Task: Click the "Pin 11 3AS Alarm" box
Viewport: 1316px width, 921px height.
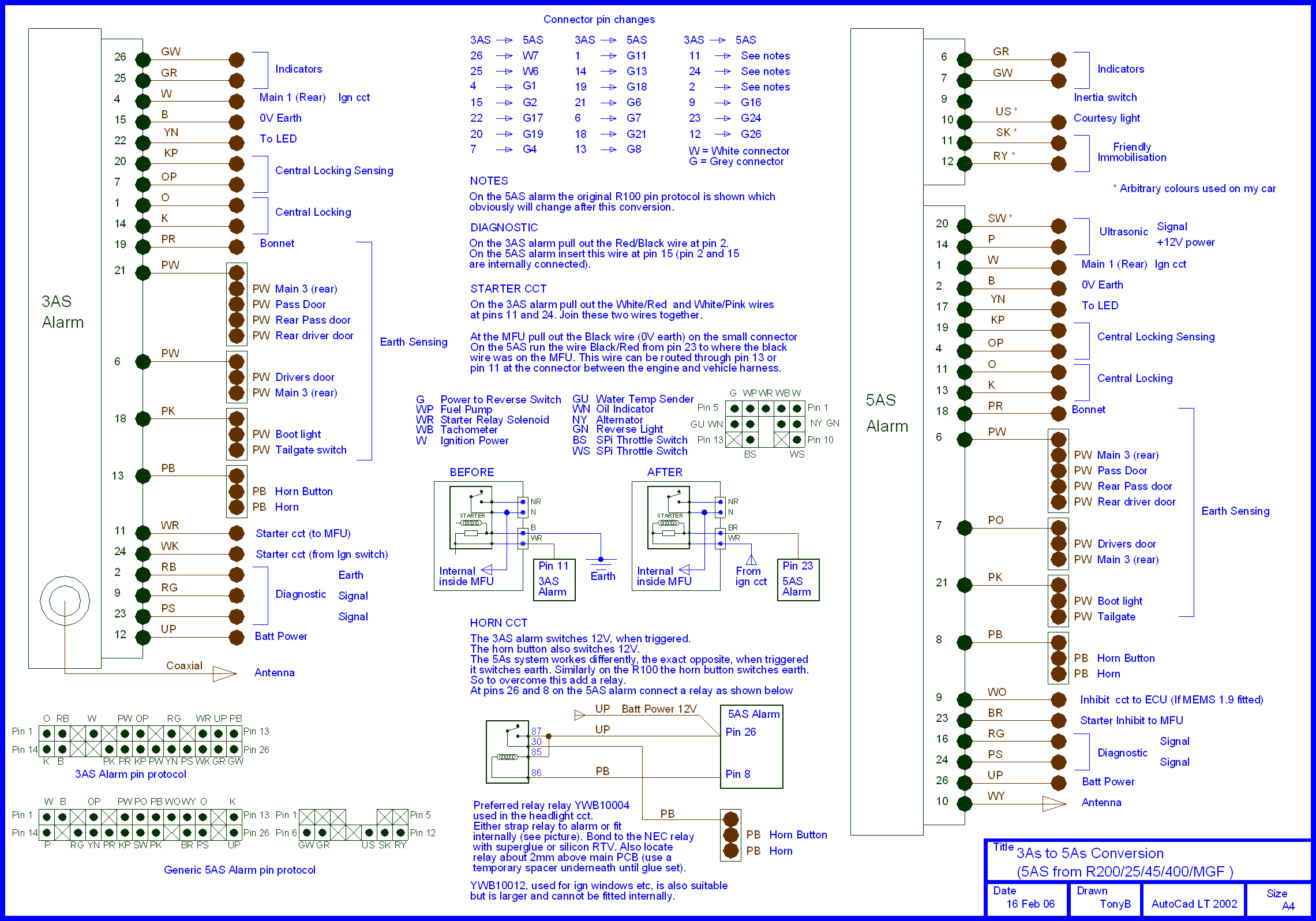Action: [554, 579]
